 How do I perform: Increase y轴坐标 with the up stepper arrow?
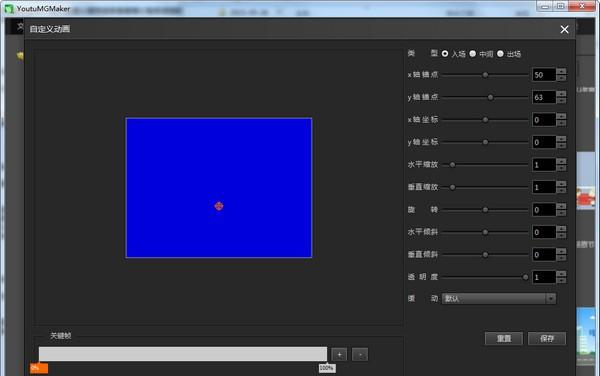coord(561,139)
